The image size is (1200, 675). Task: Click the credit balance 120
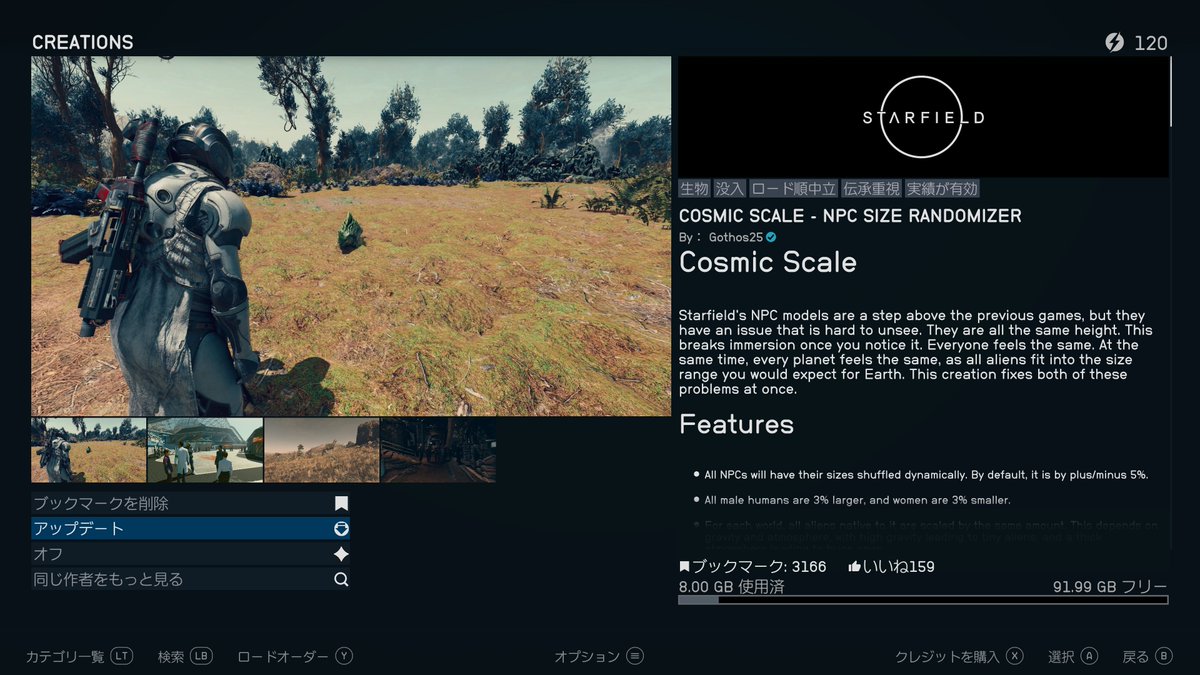1151,42
